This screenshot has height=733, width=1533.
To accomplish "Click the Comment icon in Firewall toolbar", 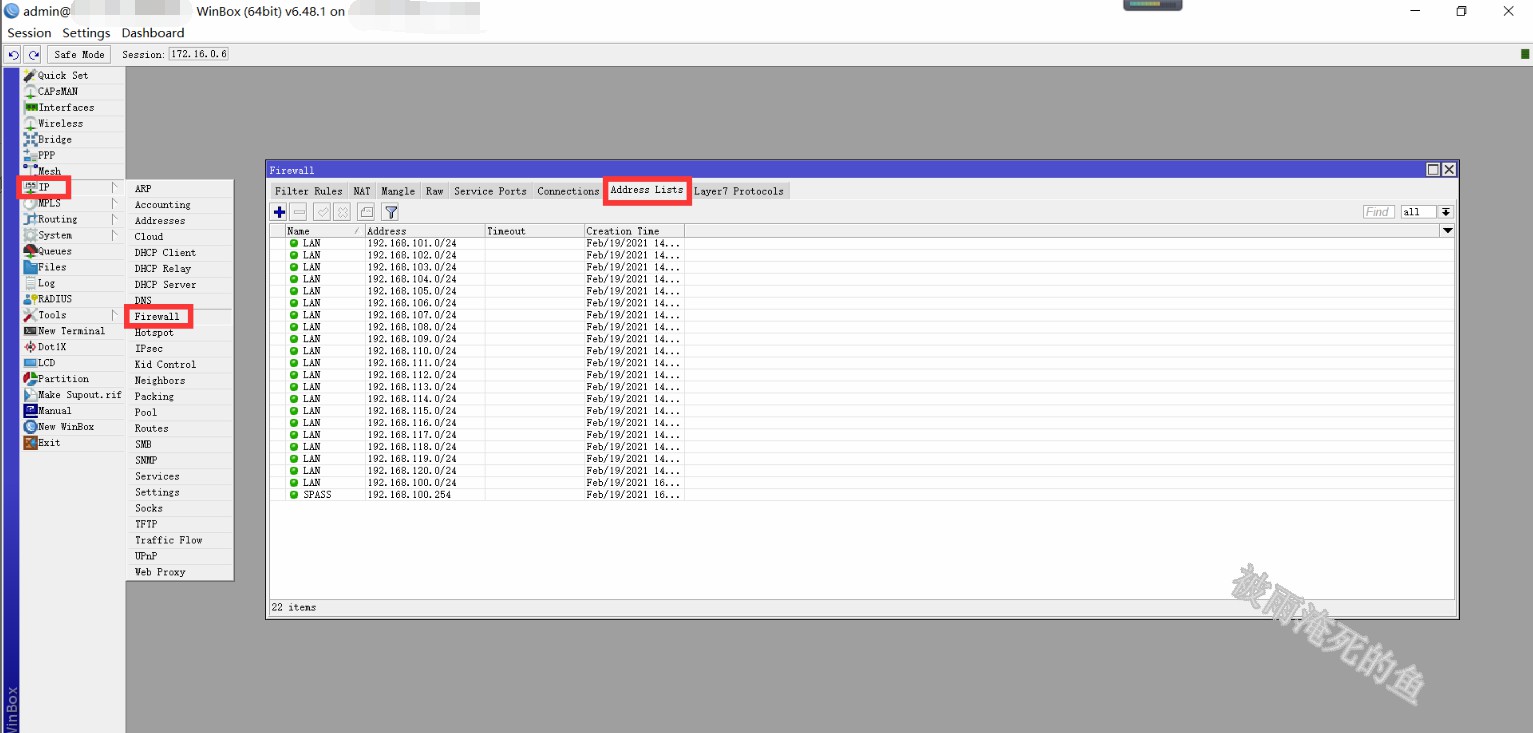I will pos(366,212).
